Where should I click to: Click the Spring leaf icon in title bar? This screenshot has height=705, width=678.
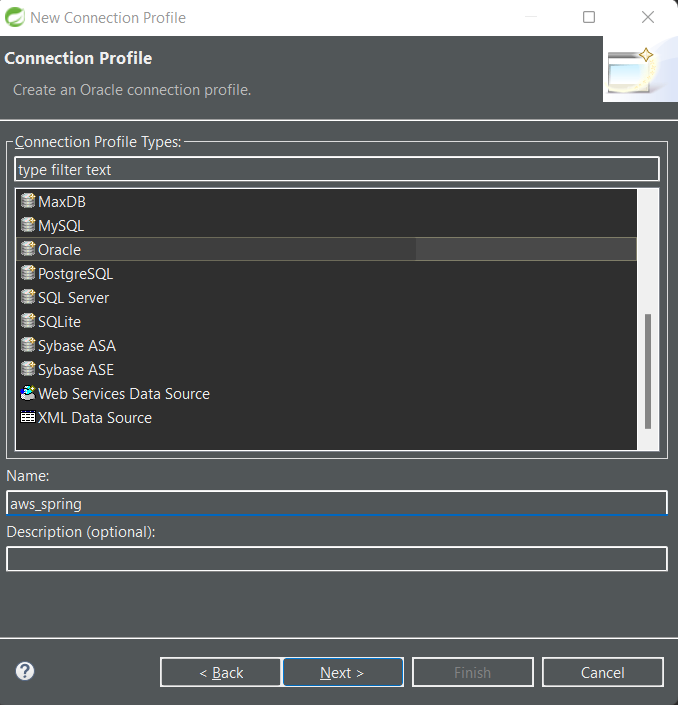tap(15, 18)
